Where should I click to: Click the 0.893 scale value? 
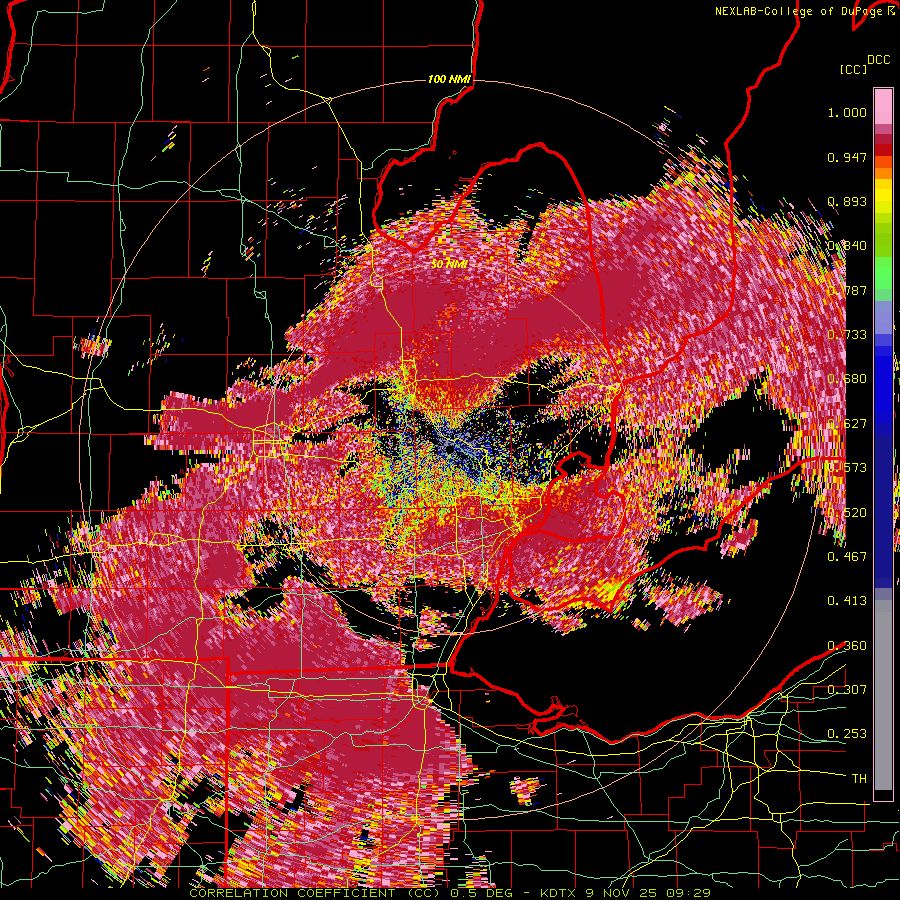click(x=847, y=201)
